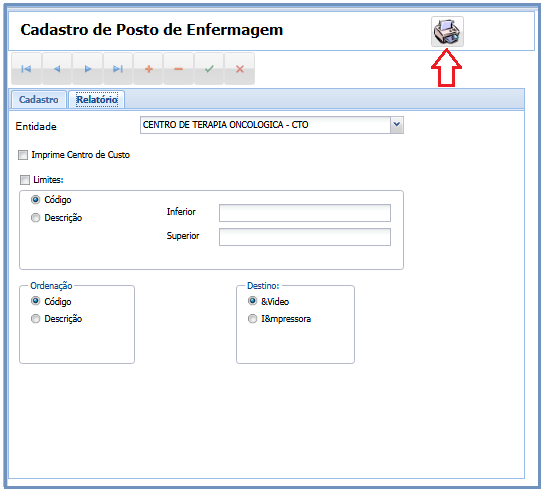
Task: Focus the Inferior limit input field
Action: pos(305,213)
